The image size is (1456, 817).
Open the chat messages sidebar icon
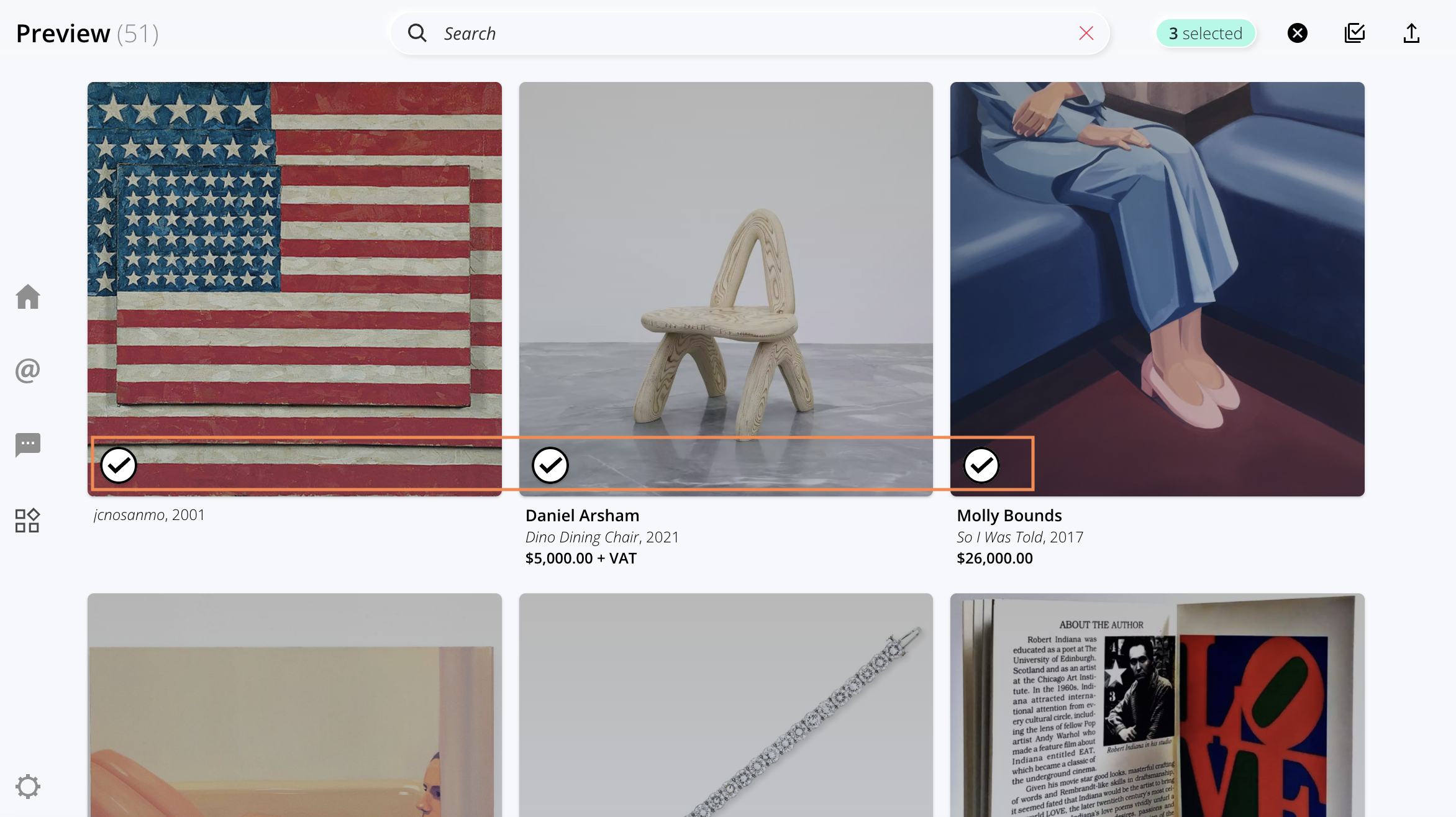(28, 445)
